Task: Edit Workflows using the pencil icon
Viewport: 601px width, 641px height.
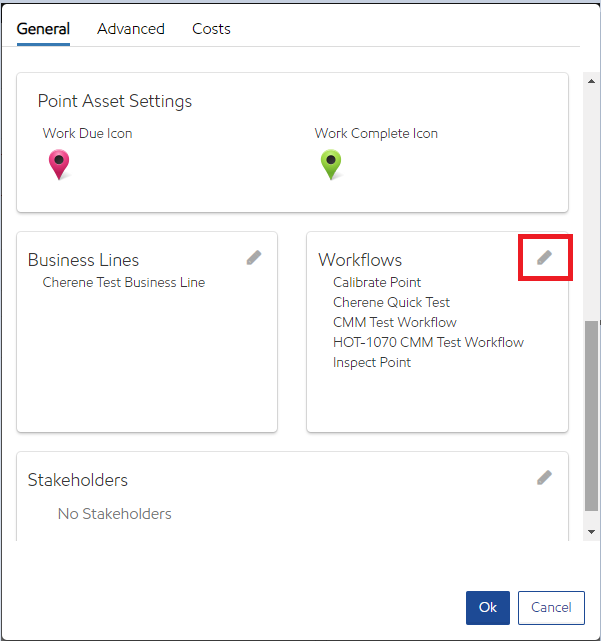Action: (x=544, y=258)
